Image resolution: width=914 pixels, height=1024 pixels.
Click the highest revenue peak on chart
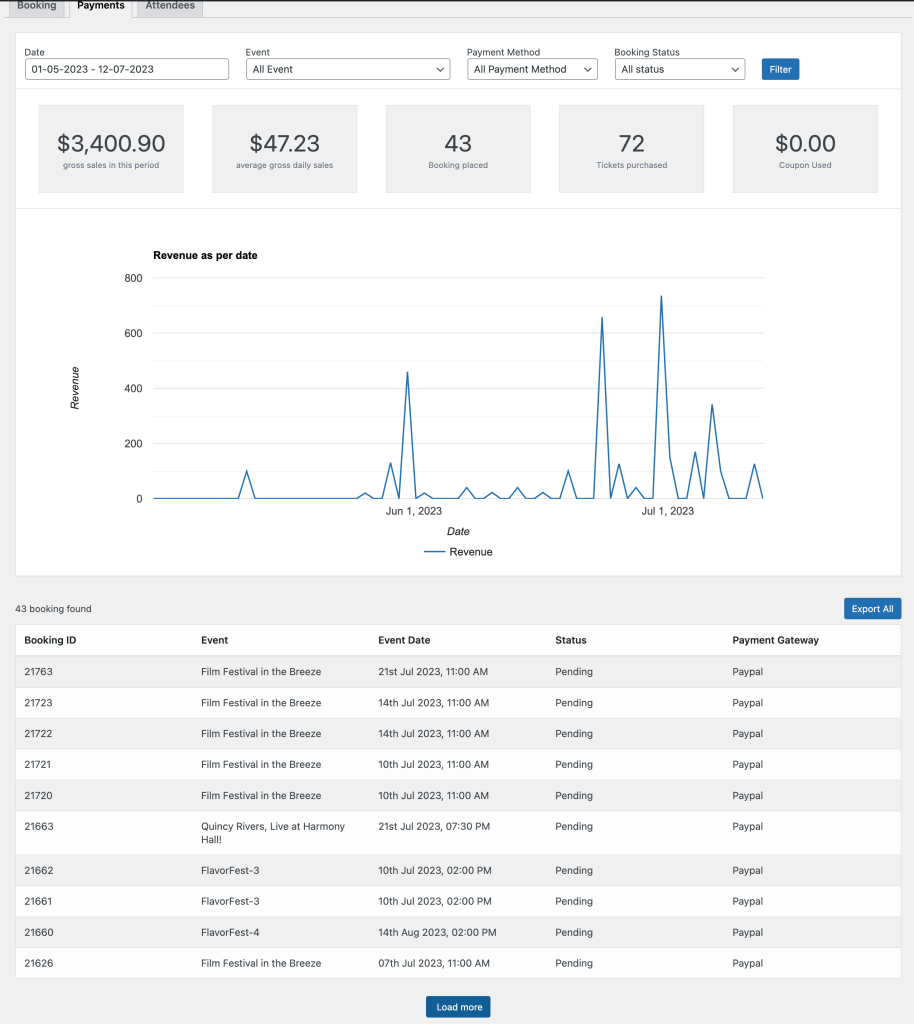(661, 297)
